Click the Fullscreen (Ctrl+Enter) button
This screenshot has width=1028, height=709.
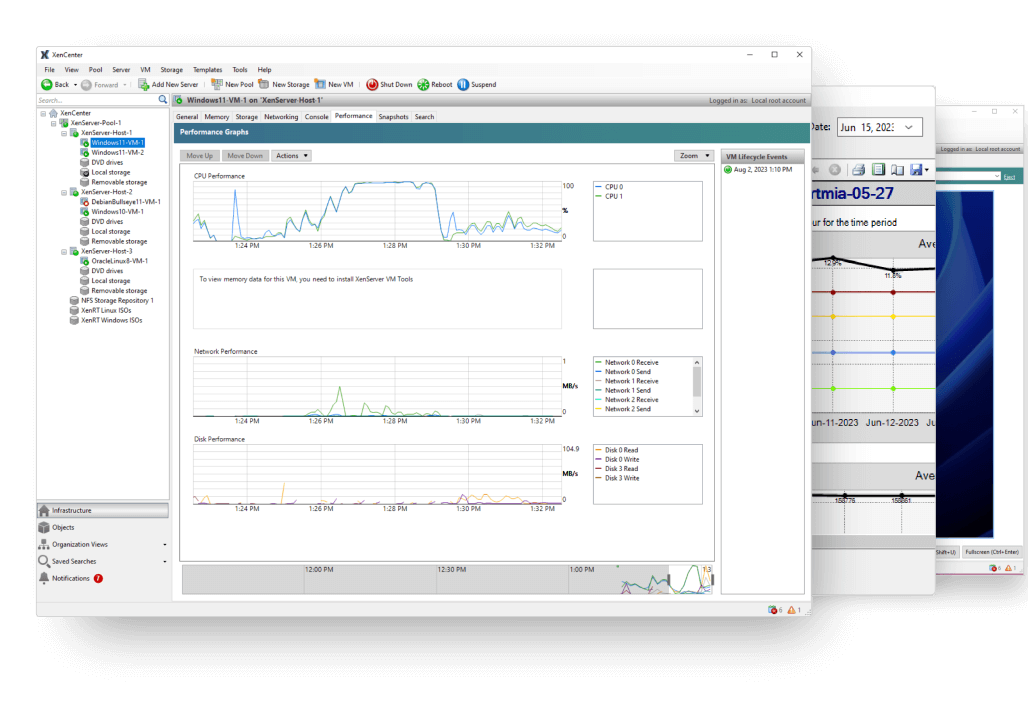click(x=991, y=552)
